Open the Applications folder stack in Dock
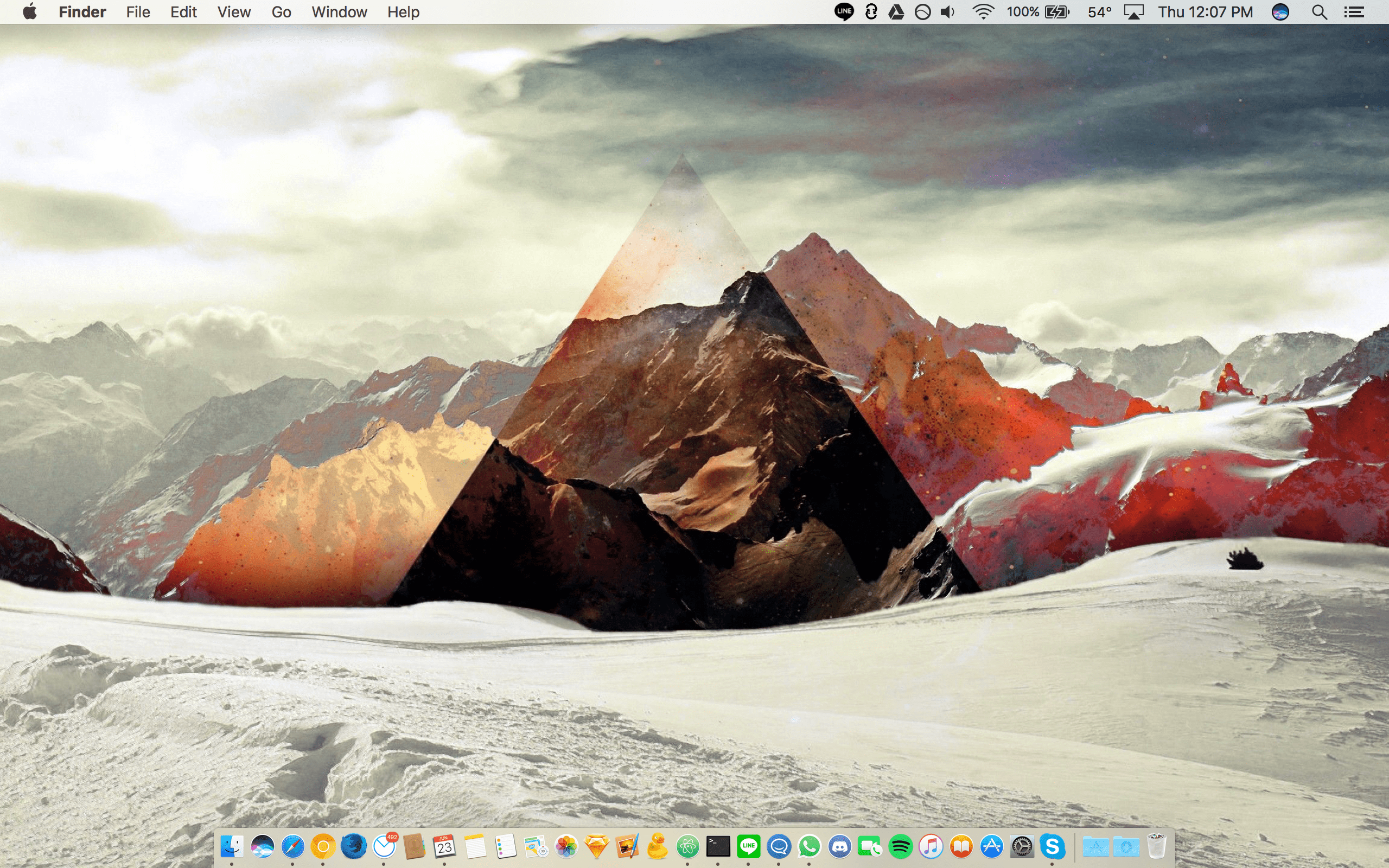This screenshot has width=1389, height=868. pos(1095,846)
